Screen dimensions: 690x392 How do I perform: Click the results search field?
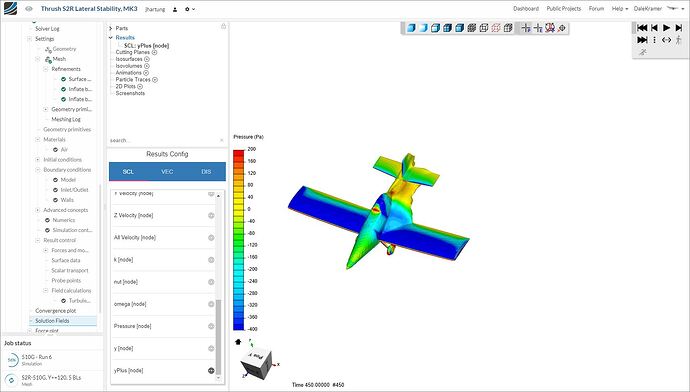(x=164, y=140)
